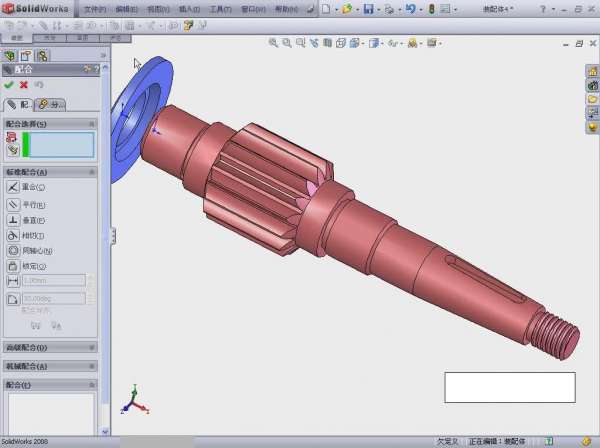Click the pushpin keep-visible icon
This screenshot has width=600, height=448.
(87, 69)
